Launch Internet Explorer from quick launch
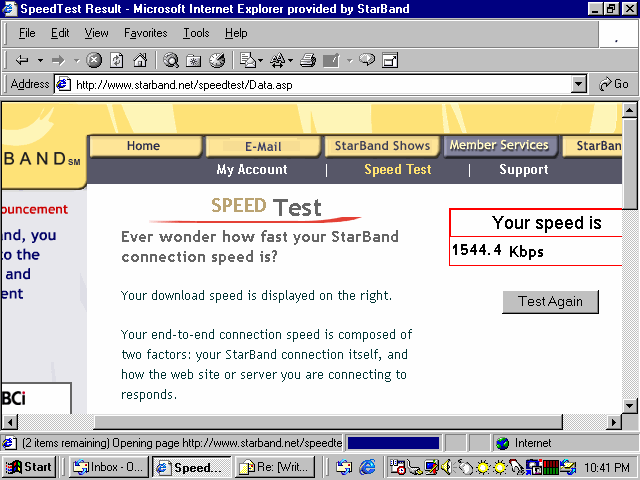The width and height of the screenshot is (640, 480). 368,467
